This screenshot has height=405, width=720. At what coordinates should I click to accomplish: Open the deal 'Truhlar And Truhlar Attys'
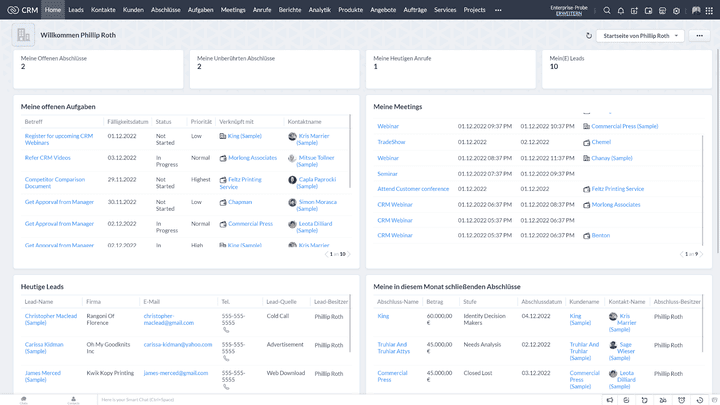[394, 348]
